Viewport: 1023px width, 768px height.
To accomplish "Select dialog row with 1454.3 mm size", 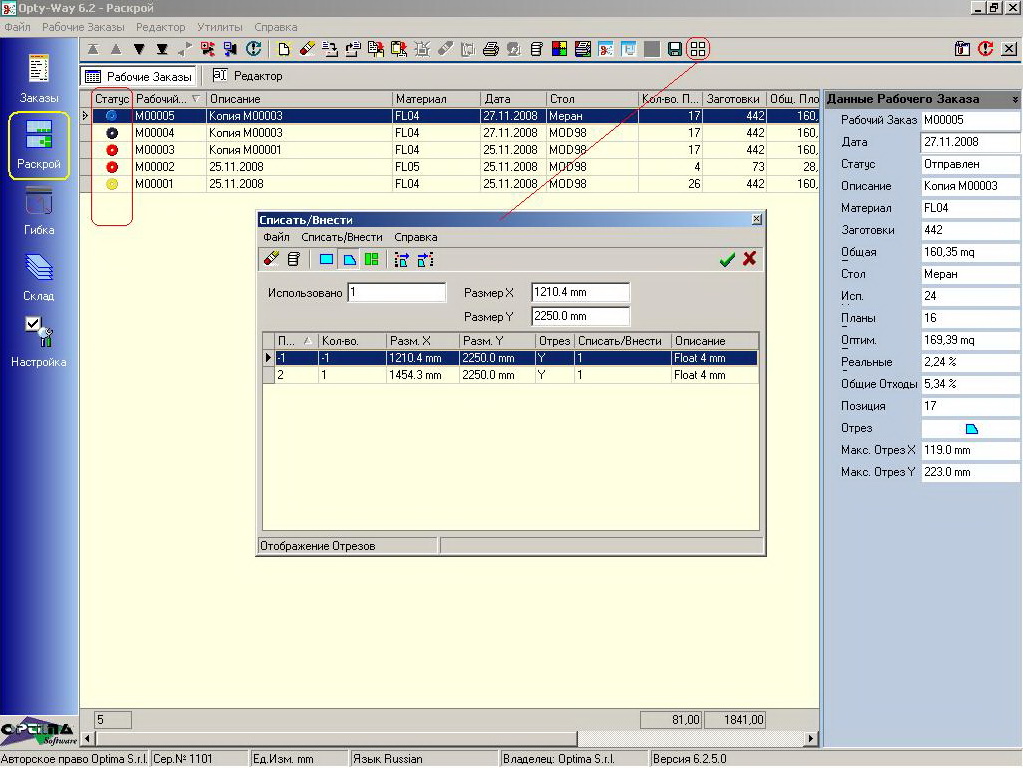I will point(510,375).
